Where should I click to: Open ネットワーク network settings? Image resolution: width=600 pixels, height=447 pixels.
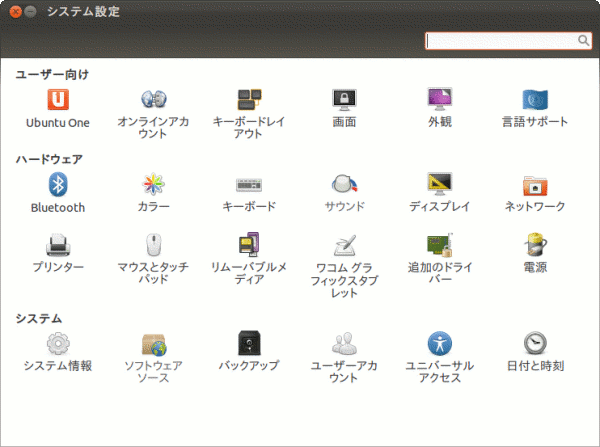[x=535, y=186]
